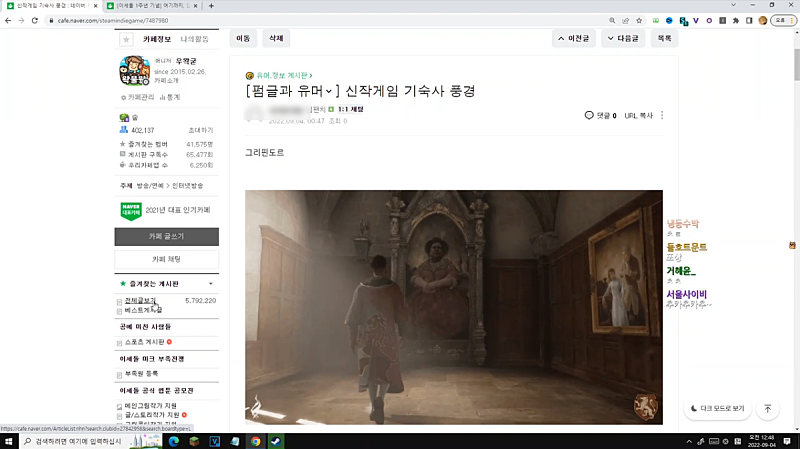Open new browser tab with plus icon
Image resolution: width=800 pixels, height=449 pixels.
coord(211,6)
